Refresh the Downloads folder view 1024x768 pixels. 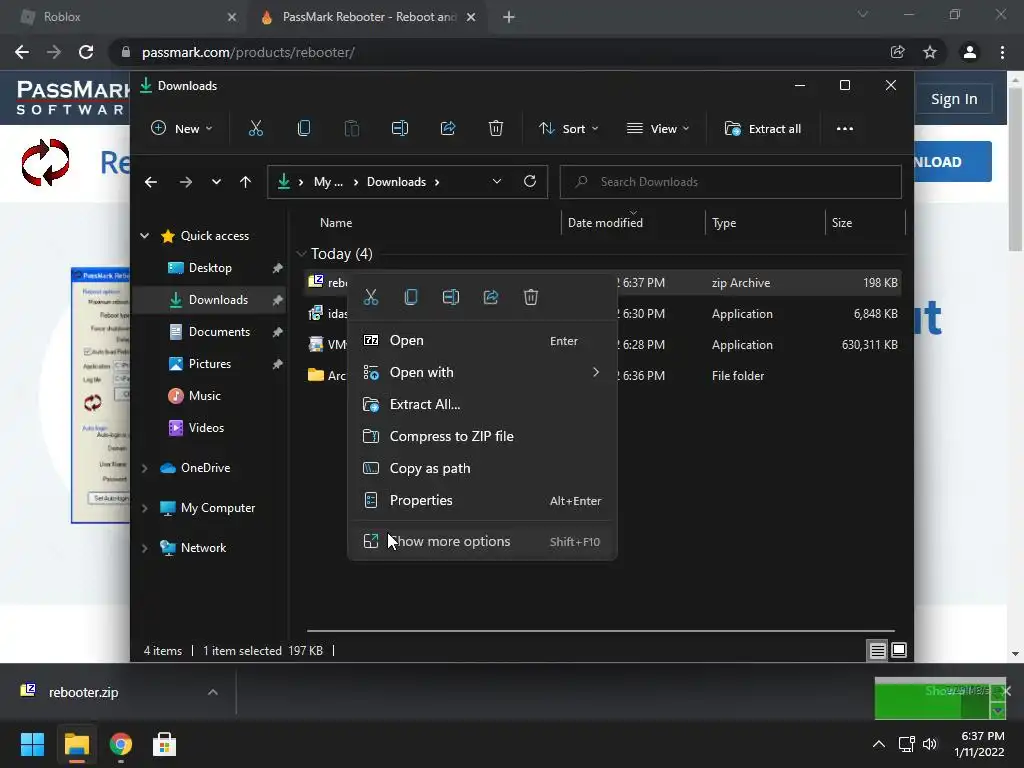click(x=530, y=182)
